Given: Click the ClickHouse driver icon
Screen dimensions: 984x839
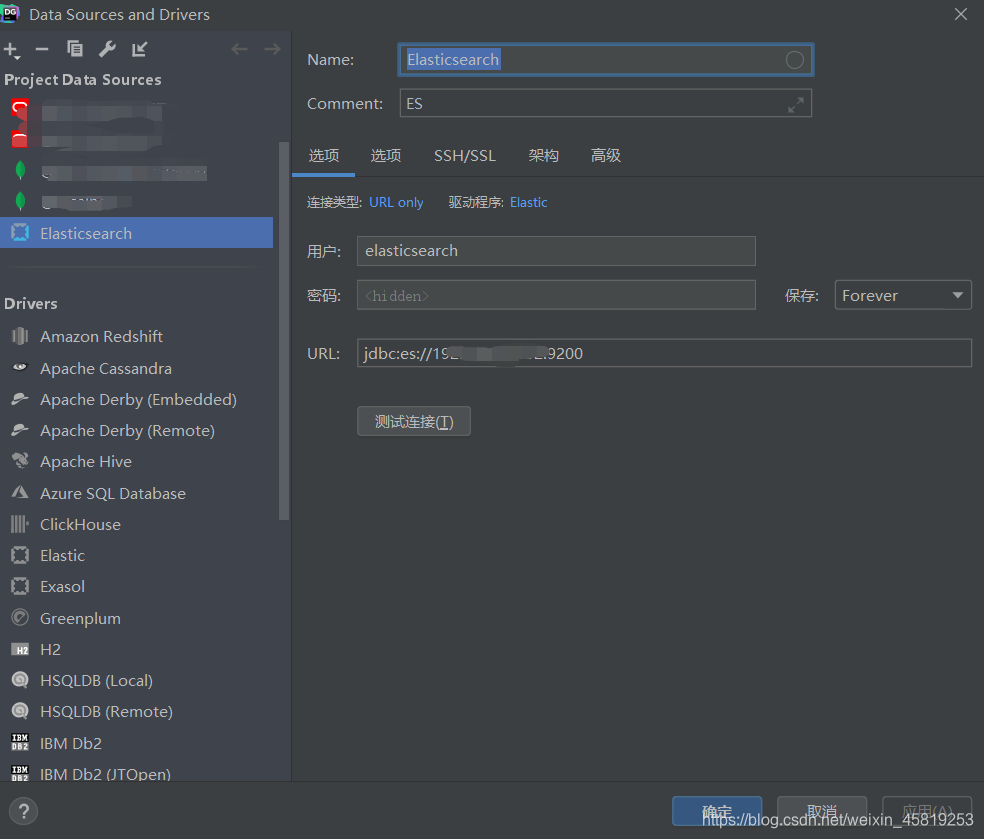Looking at the screenshot, I should coord(20,524).
